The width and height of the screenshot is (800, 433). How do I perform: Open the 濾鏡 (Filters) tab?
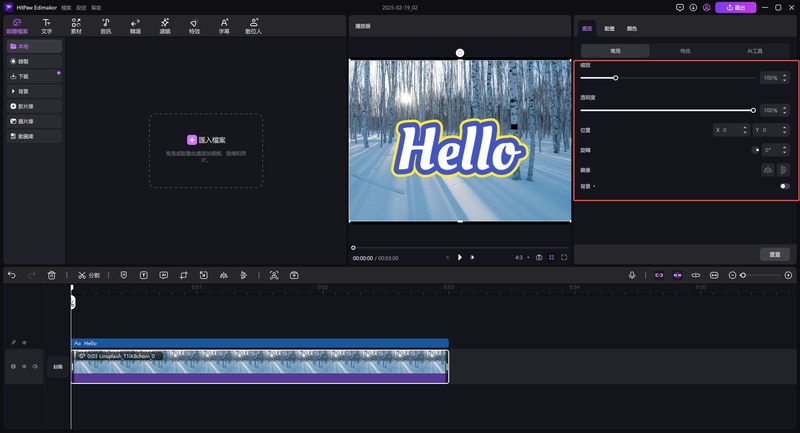pos(165,26)
